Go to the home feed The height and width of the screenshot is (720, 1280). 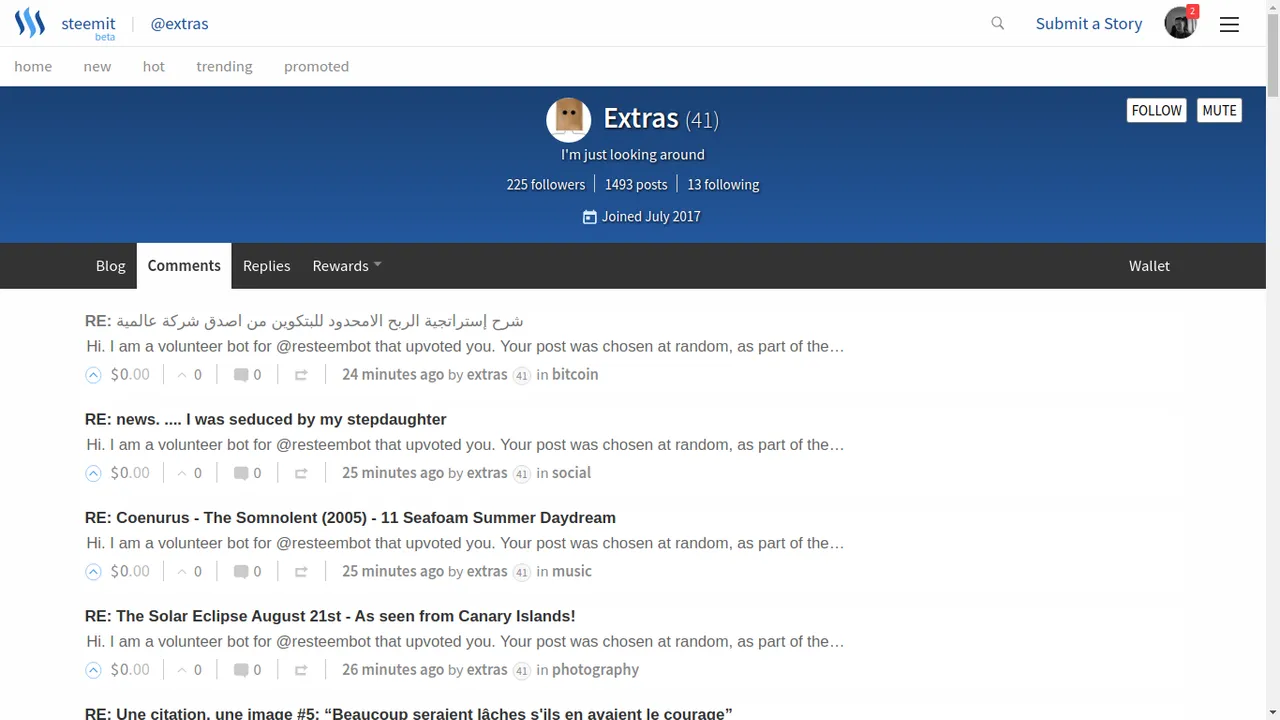point(33,66)
